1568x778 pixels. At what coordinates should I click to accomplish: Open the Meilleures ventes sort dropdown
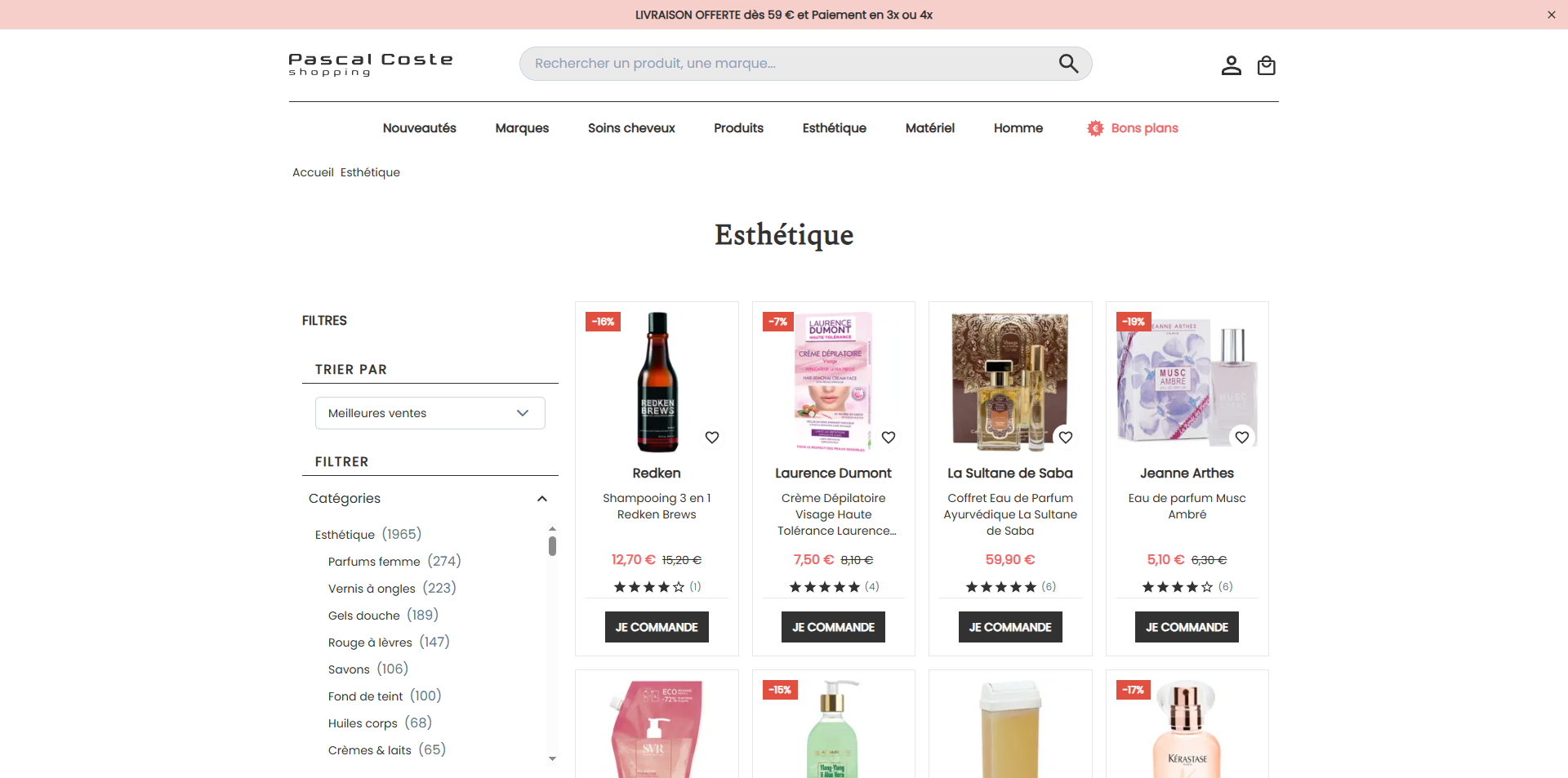(x=430, y=413)
